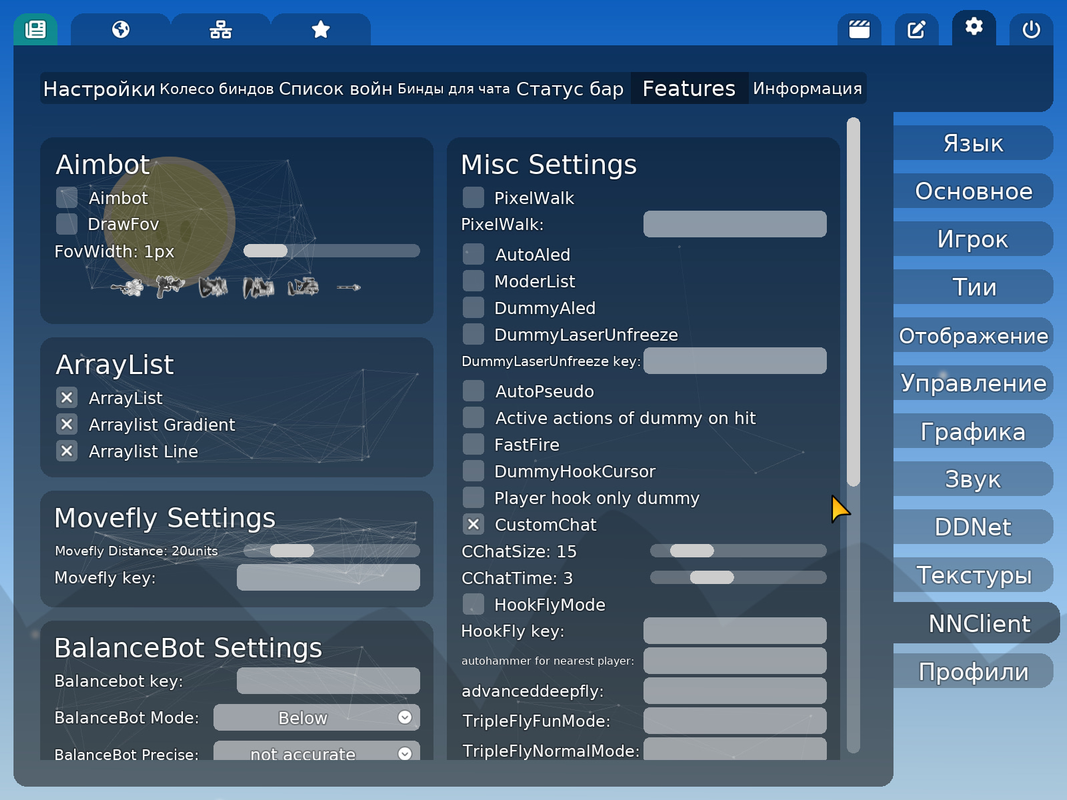The image size is (1067, 800).
Task: Open the Основное settings page
Action: (973, 191)
